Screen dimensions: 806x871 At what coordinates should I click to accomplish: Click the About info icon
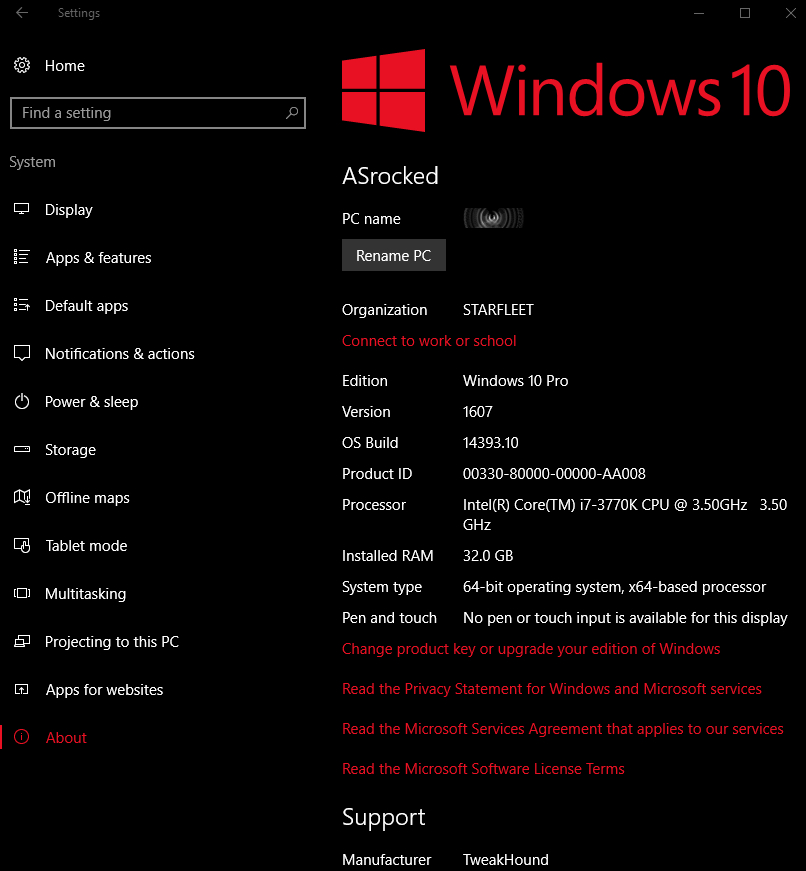point(22,737)
